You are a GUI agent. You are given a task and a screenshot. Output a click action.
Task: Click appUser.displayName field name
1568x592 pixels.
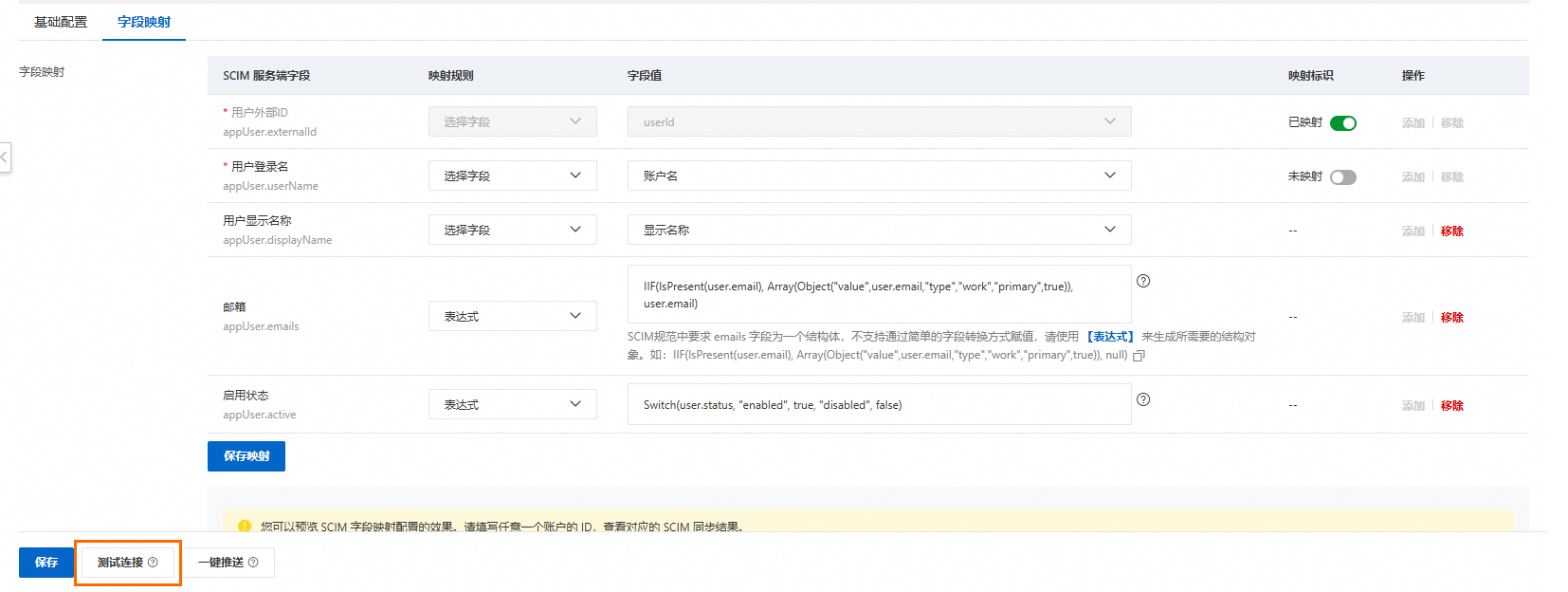pyautogui.click(x=278, y=240)
